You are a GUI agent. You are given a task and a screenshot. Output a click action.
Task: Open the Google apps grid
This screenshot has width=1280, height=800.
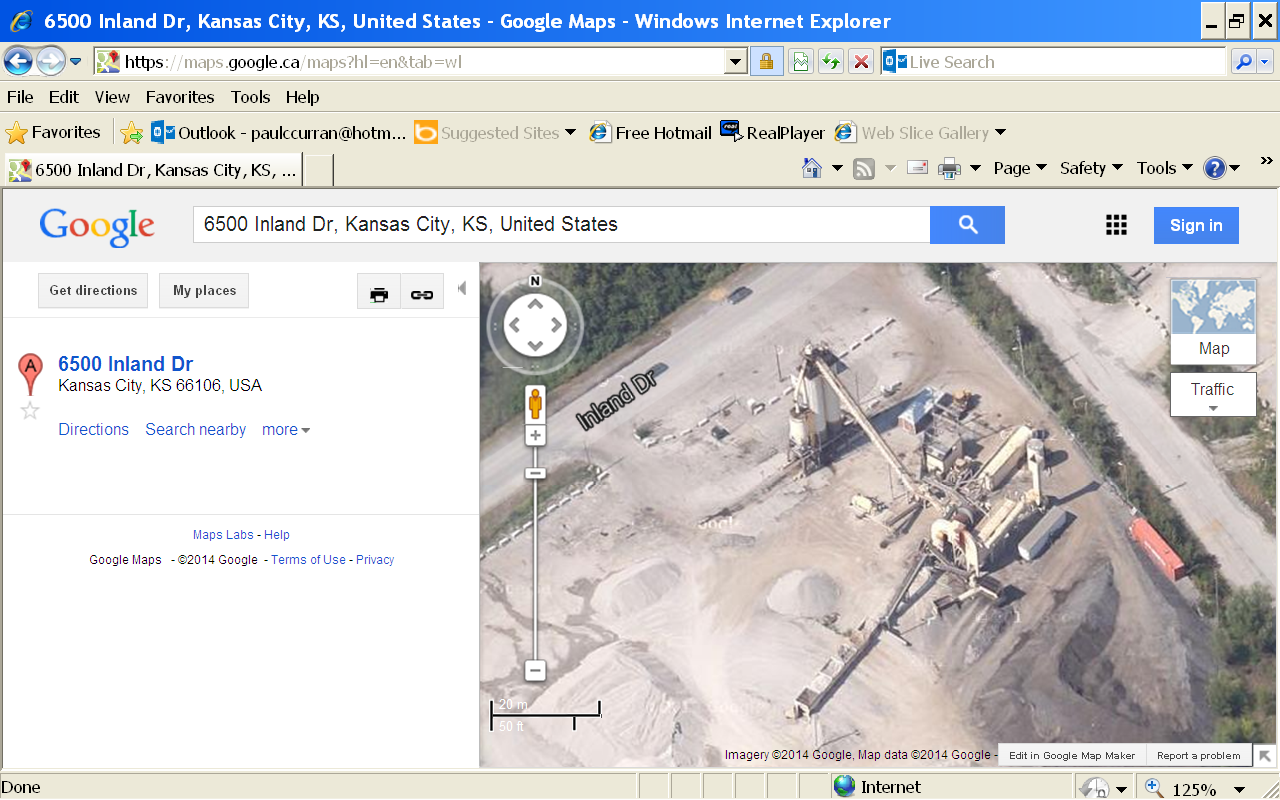click(1116, 225)
